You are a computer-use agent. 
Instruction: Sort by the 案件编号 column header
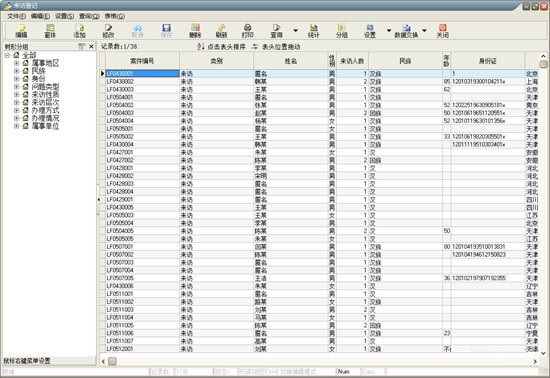[x=142, y=61]
